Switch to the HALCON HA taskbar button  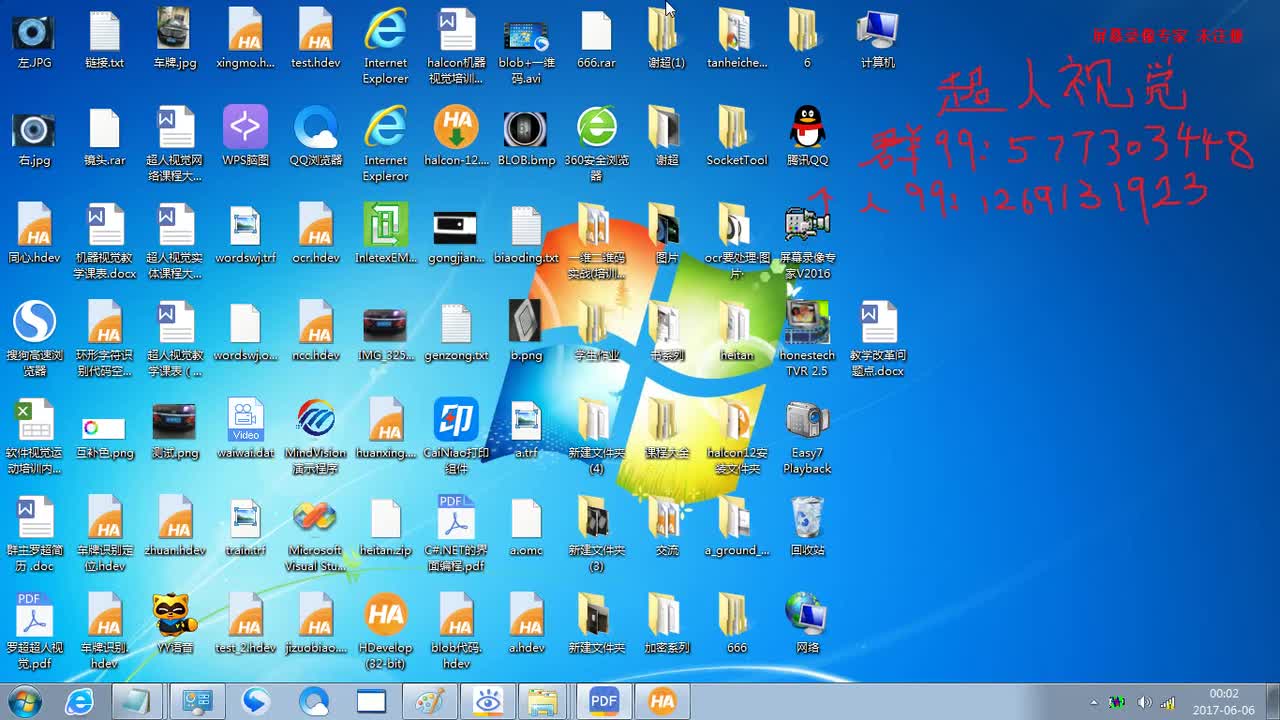tap(662, 702)
